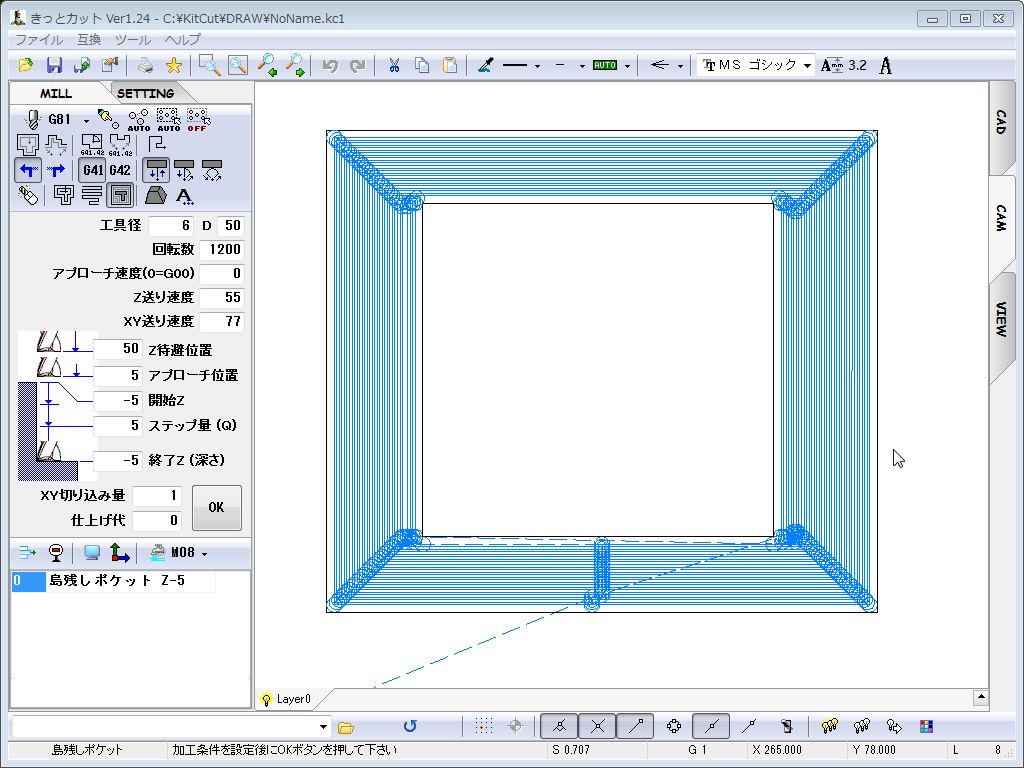Click the NC output arrow icon

[27, 553]
